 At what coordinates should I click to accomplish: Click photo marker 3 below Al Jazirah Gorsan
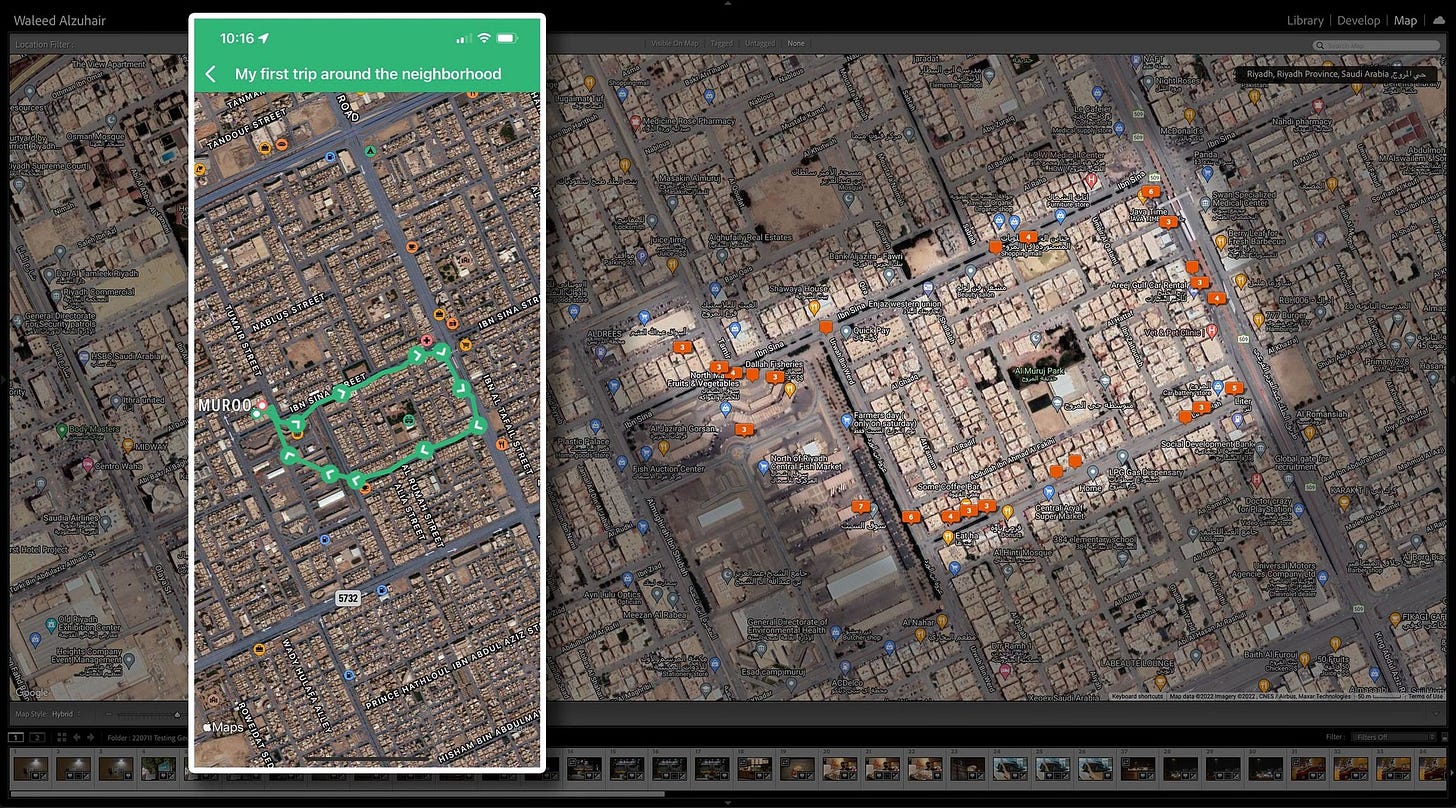pos(743,429)
